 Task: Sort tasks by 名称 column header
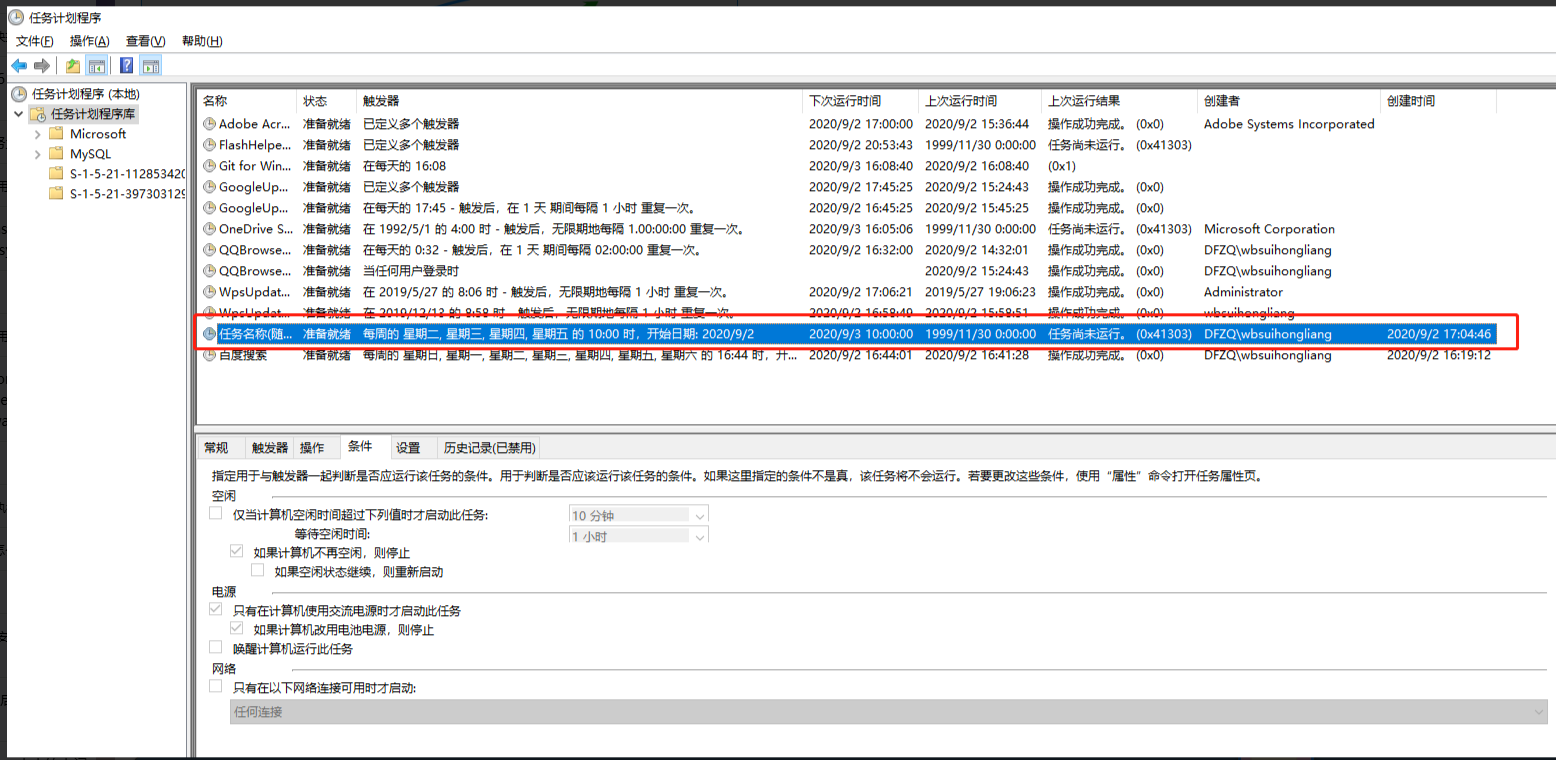pos(215,101)
